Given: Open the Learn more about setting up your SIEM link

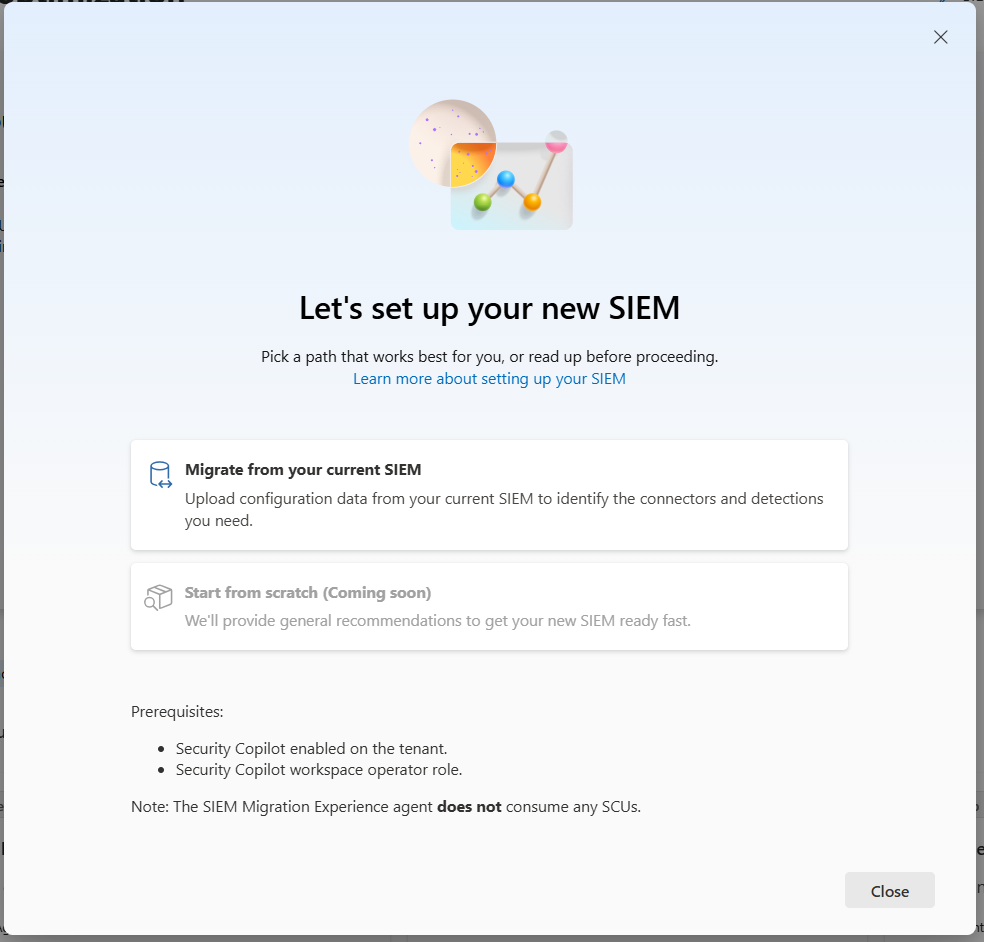Looking at the screenshot, I should coord(489,378).
